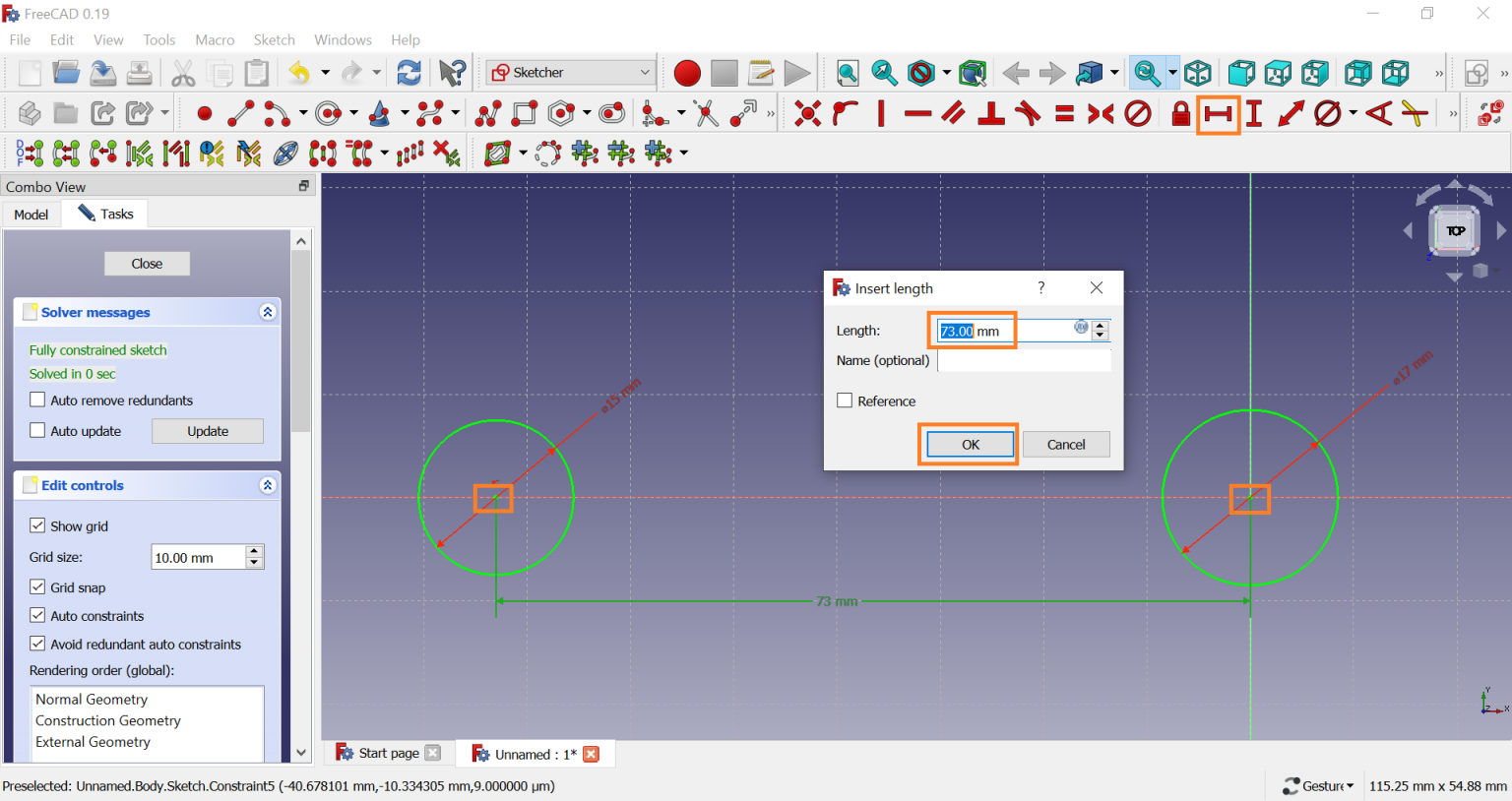Click the lock constraint icon
This screenshot has height=801, width=1512.
pyautogui.click(x=1180, y=114)
